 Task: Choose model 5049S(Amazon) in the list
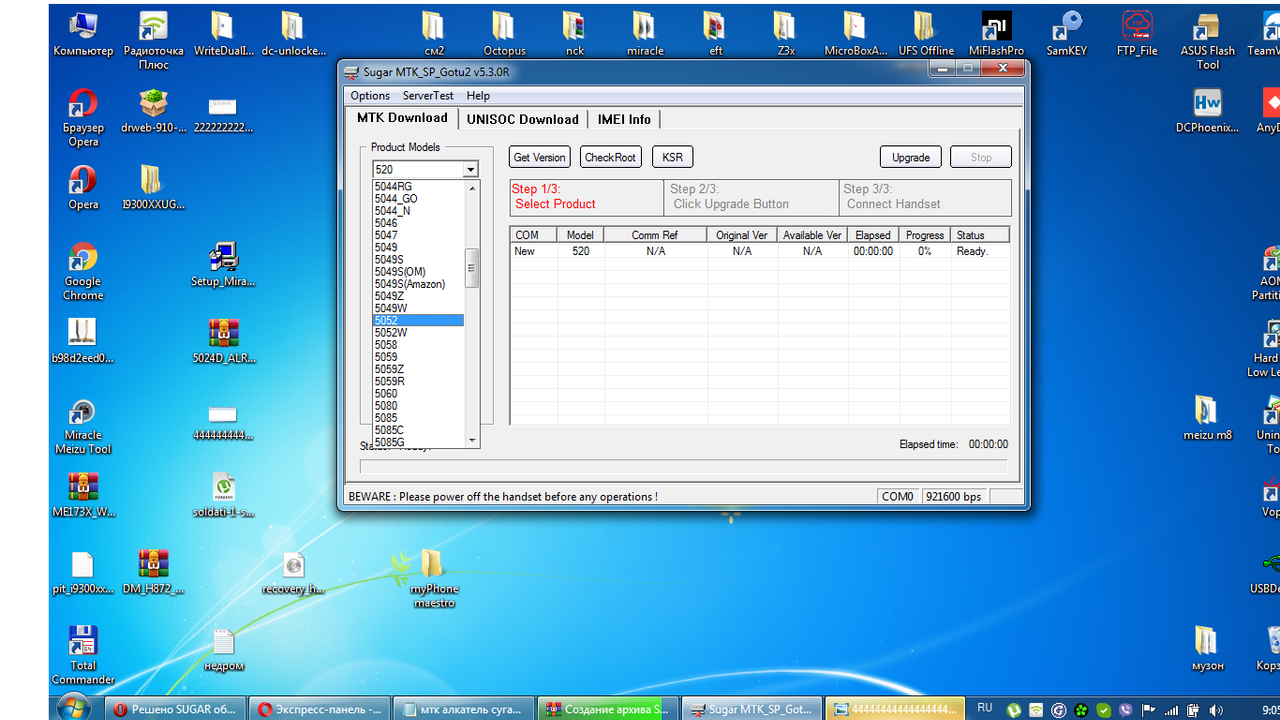(x=418, y=284)
